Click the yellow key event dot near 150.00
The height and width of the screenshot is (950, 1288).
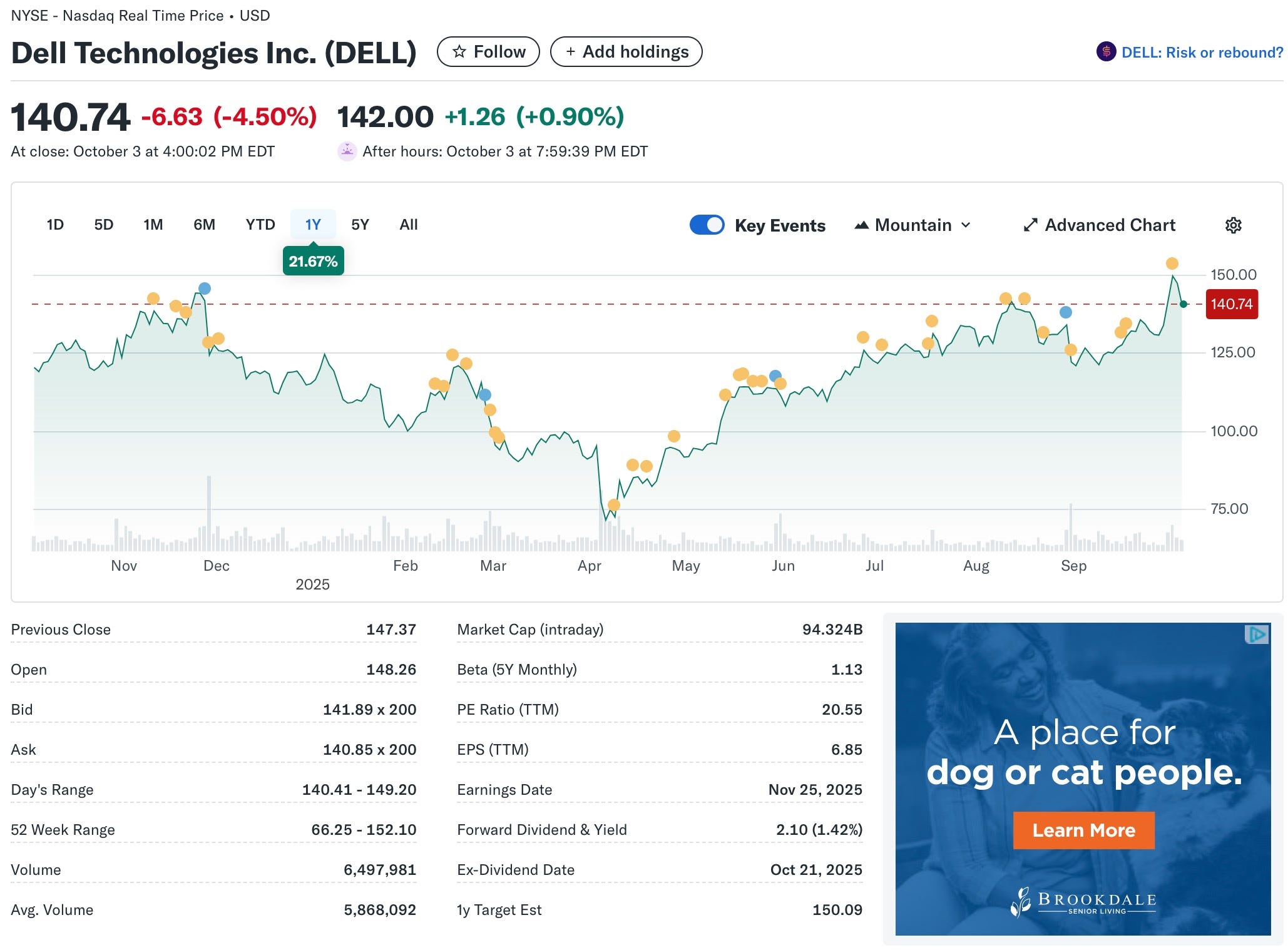click(x=1172, y=263)
